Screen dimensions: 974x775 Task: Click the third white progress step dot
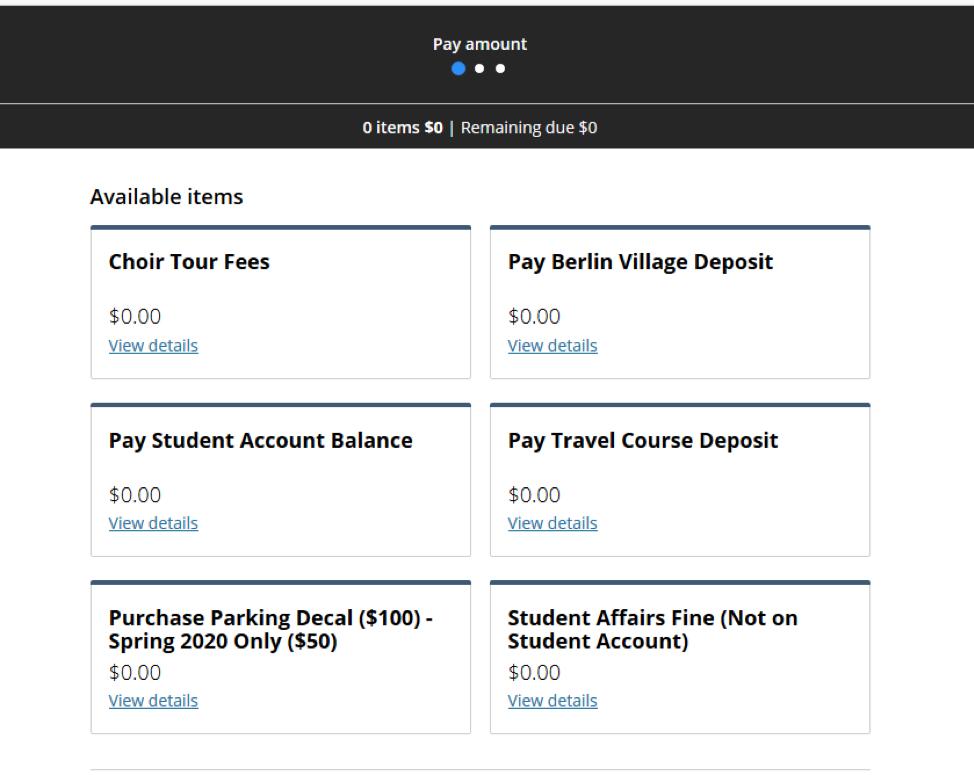pyautogui.click(x=500, y=69)
